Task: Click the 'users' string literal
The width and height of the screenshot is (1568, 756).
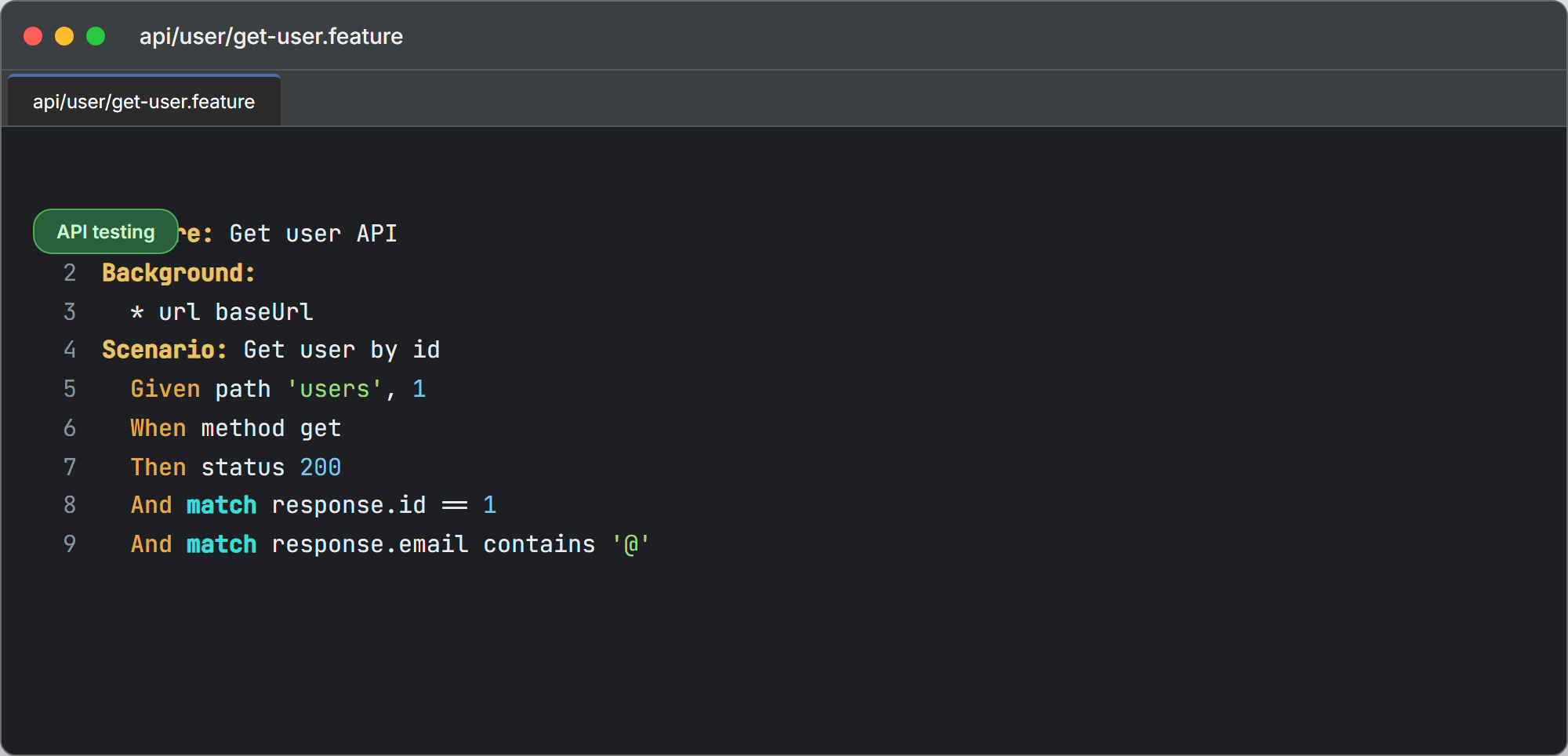Action: [x=335, y=389]
